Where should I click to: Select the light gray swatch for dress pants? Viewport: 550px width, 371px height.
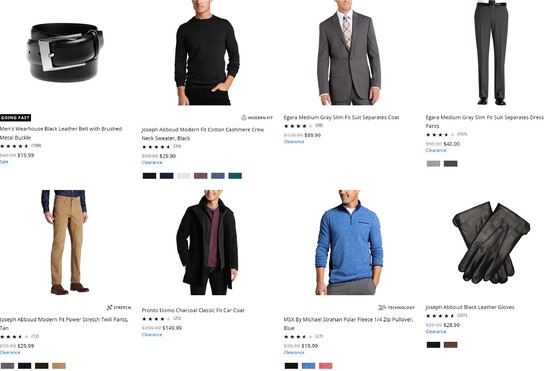[433, 163]
